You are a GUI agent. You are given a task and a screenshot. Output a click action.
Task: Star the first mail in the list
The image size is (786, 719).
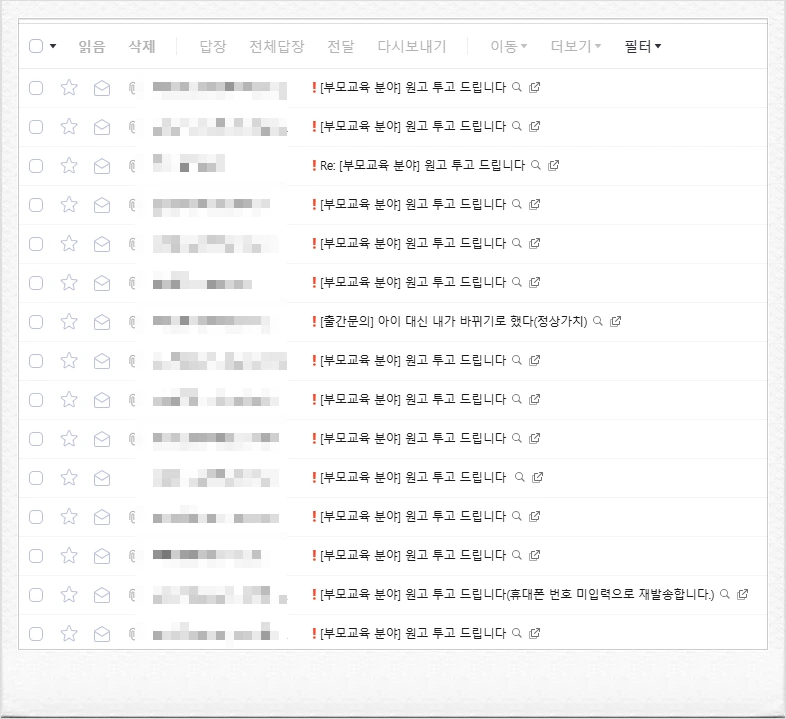tap(69, 88)
